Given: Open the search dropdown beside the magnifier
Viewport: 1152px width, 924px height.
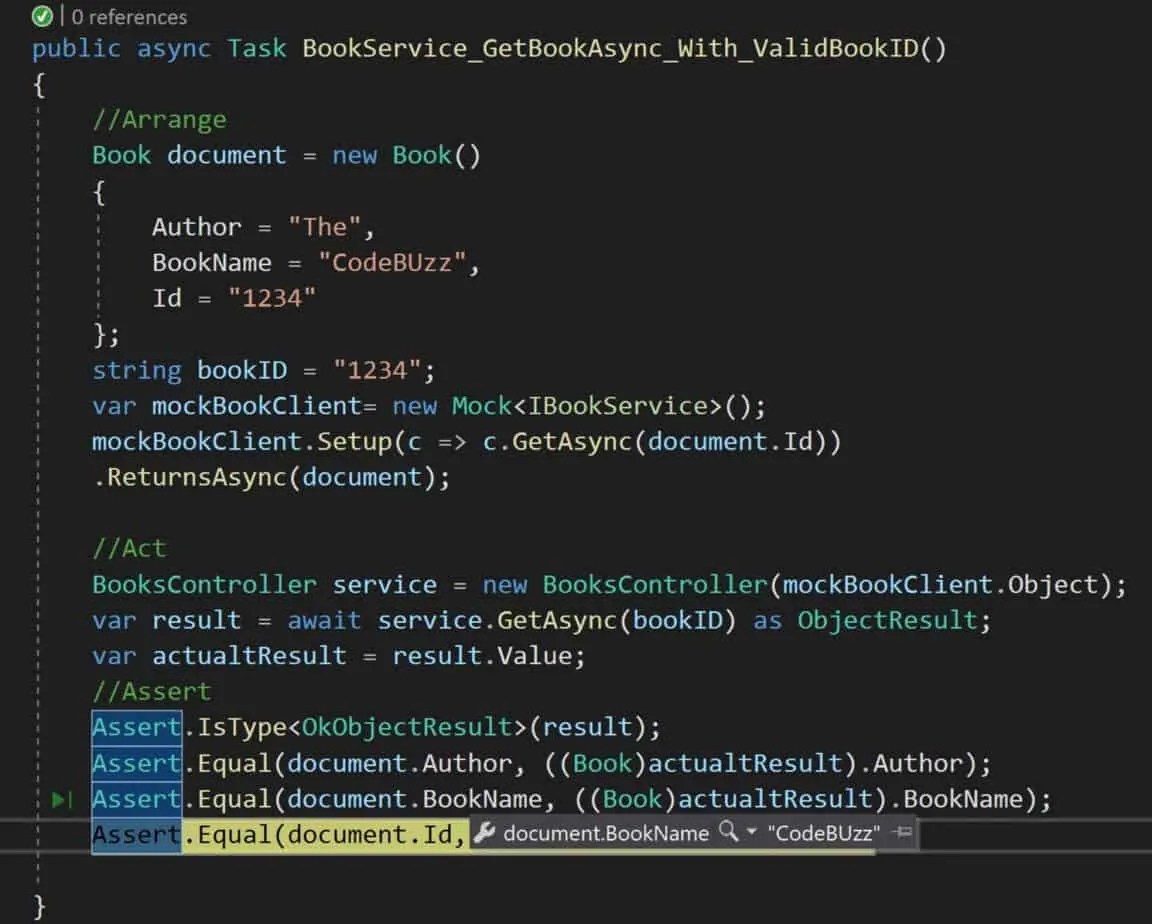Looking at the screenshot, I should (x=752, y=833).
